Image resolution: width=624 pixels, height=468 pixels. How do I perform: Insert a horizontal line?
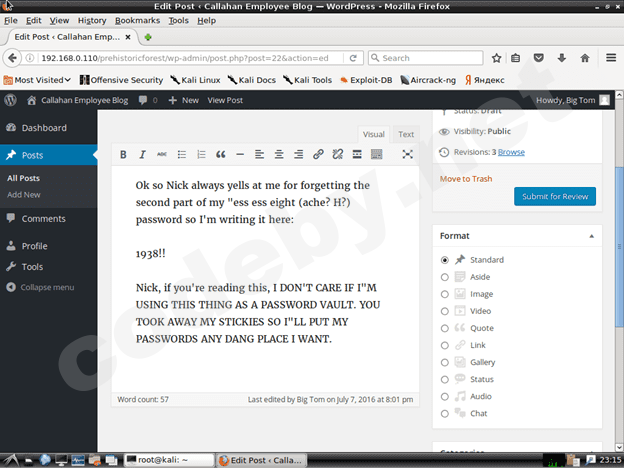240,154
